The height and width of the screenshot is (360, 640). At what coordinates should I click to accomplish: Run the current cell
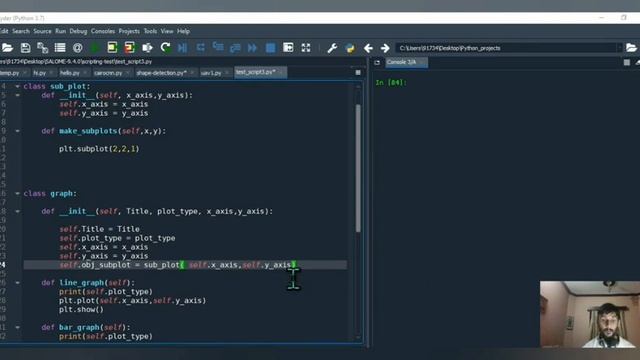pyautogui.click(x=112, y=48)
